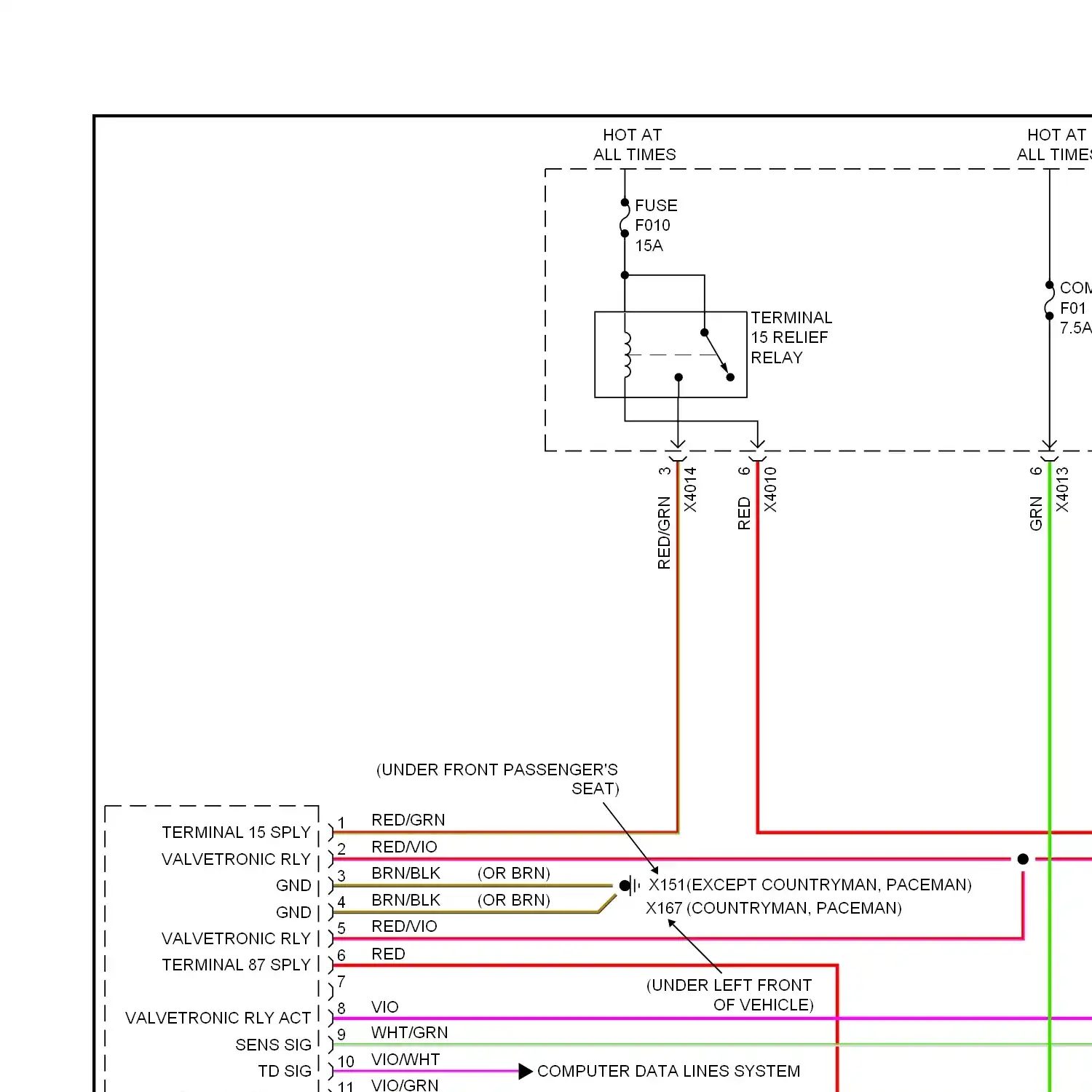Click pin 5 RED/VIO wire color text
The height and width of the screenshot is (1092, 1092).
(404, 926)
